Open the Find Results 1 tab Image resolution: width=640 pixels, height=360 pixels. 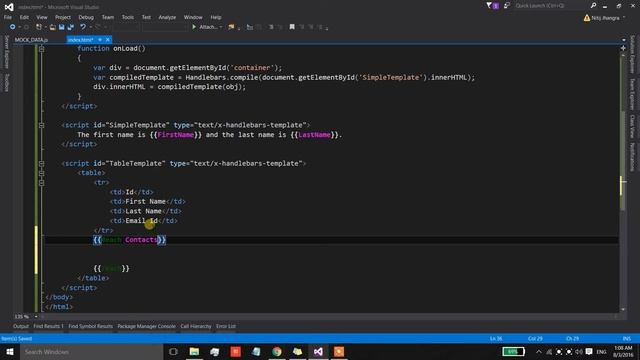click(x=48, y=326)
